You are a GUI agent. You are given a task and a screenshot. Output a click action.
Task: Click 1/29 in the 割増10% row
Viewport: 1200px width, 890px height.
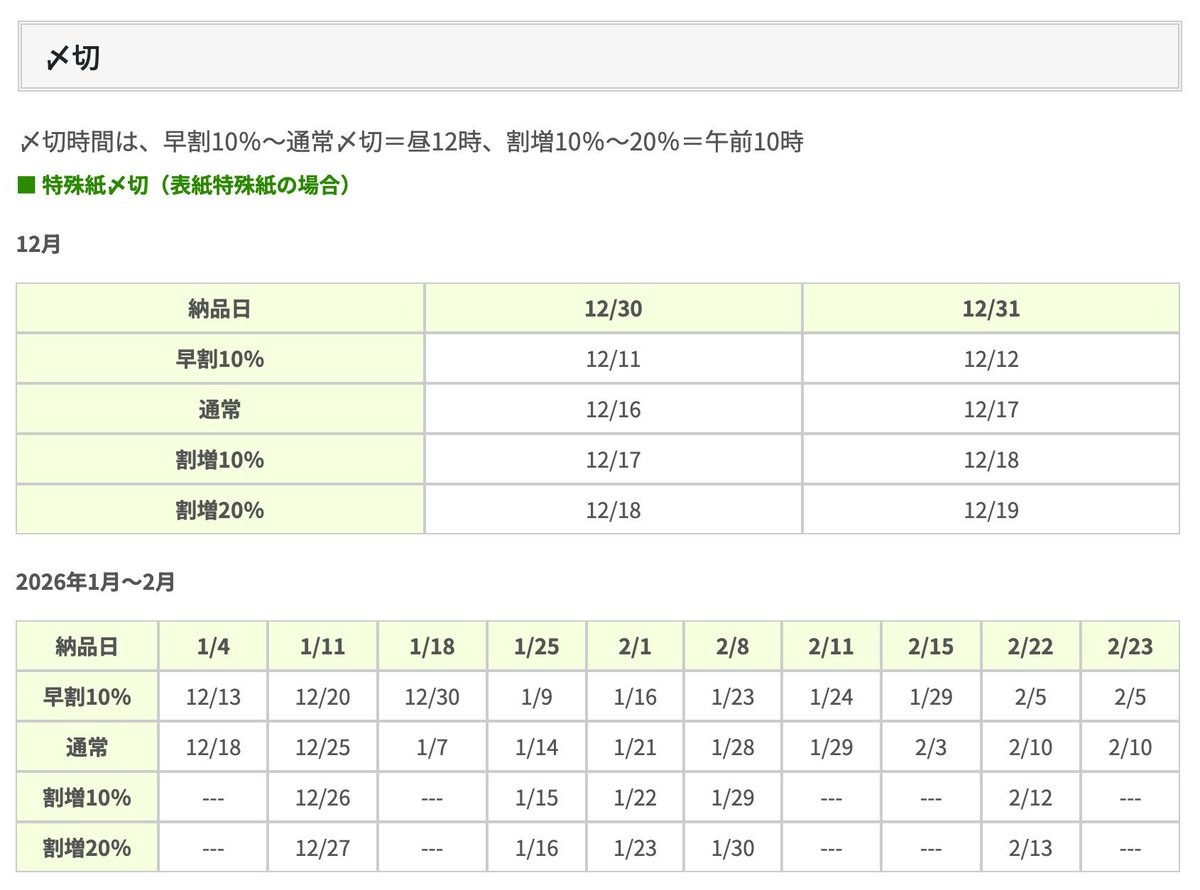(x=733, y=798)
